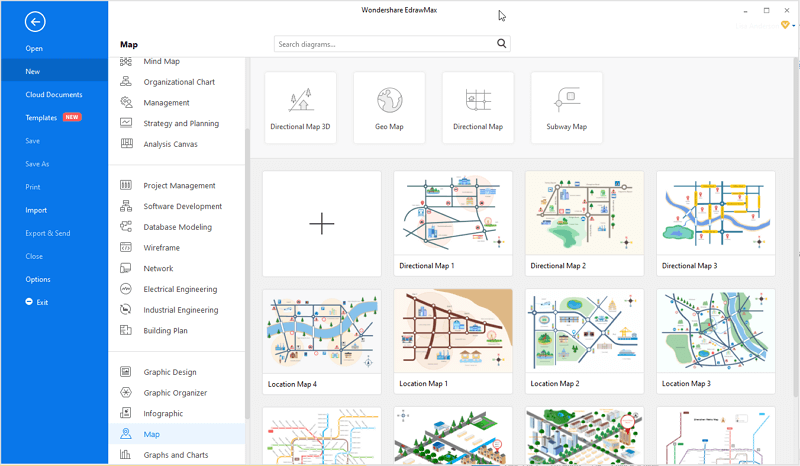
Task: Choose the Directional Map type tile
Action: [x=478, y=108]
